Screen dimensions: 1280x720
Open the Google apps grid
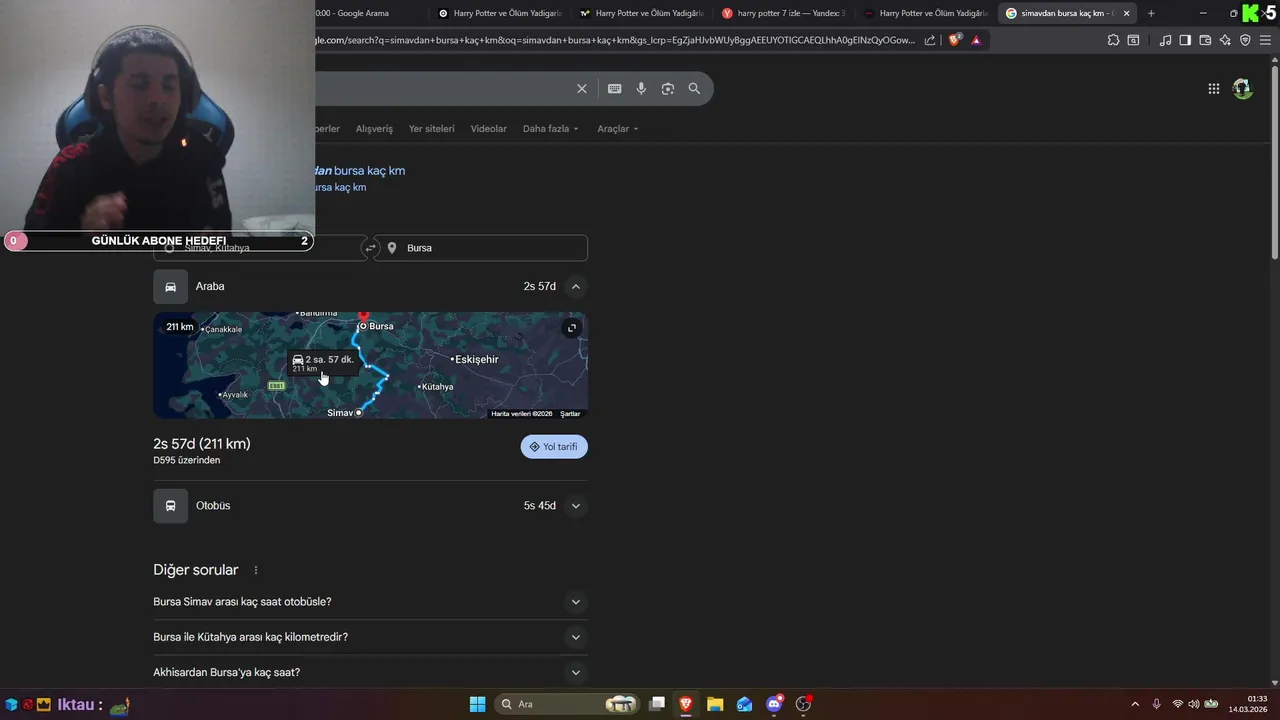(1214, 89)
